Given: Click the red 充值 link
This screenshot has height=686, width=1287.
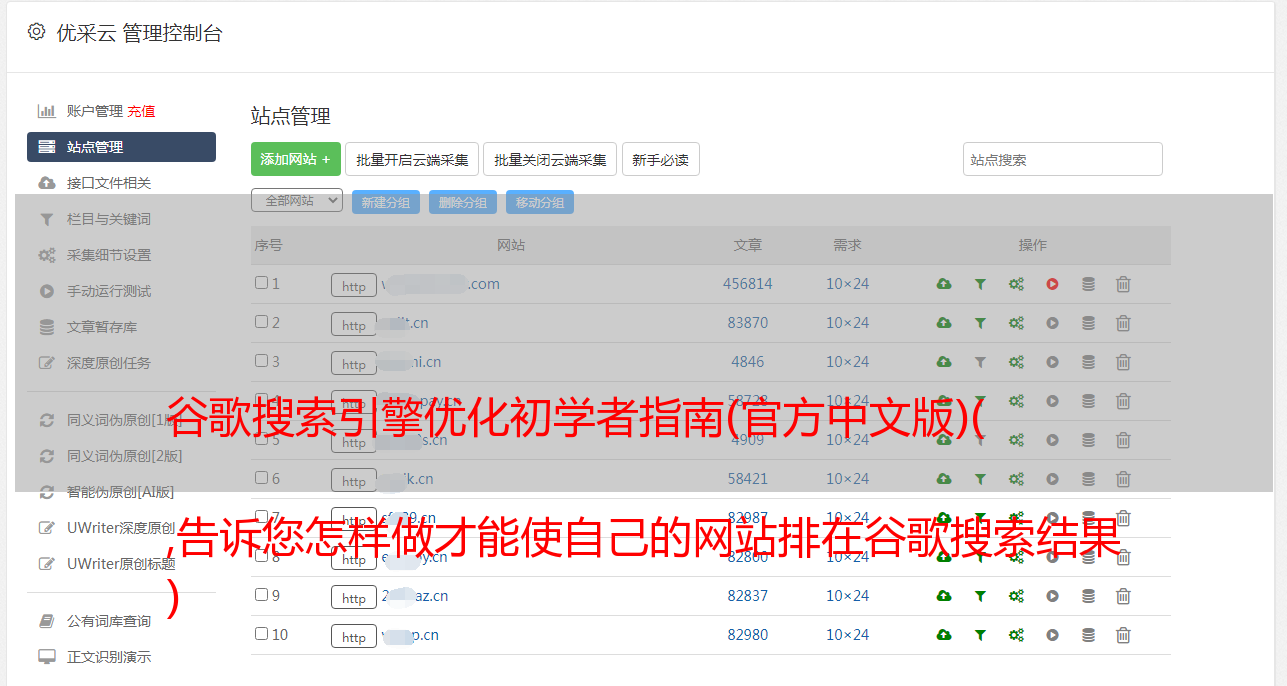Looking at the screenshot, I should [x=141, y=111].
